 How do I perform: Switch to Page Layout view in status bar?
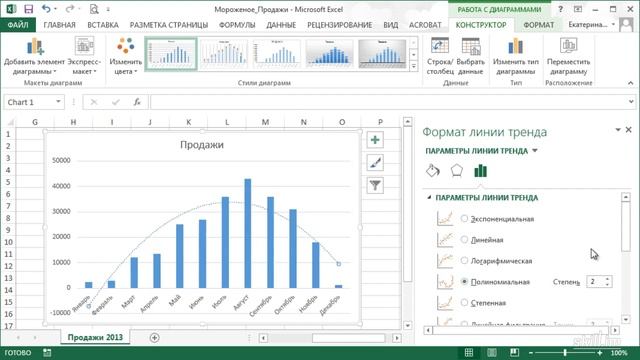click(492, 353)
